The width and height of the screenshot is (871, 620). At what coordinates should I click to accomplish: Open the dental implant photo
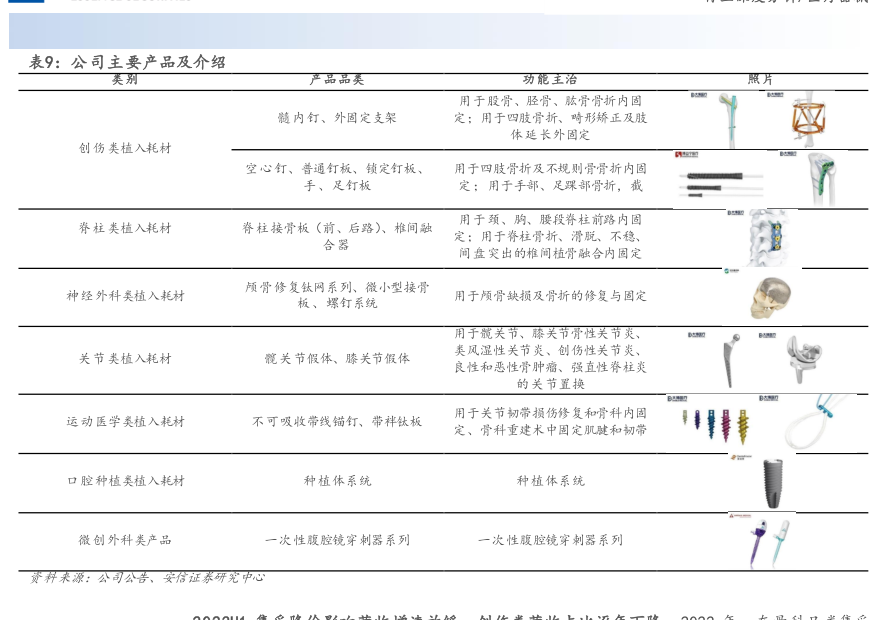pos(762,482)
